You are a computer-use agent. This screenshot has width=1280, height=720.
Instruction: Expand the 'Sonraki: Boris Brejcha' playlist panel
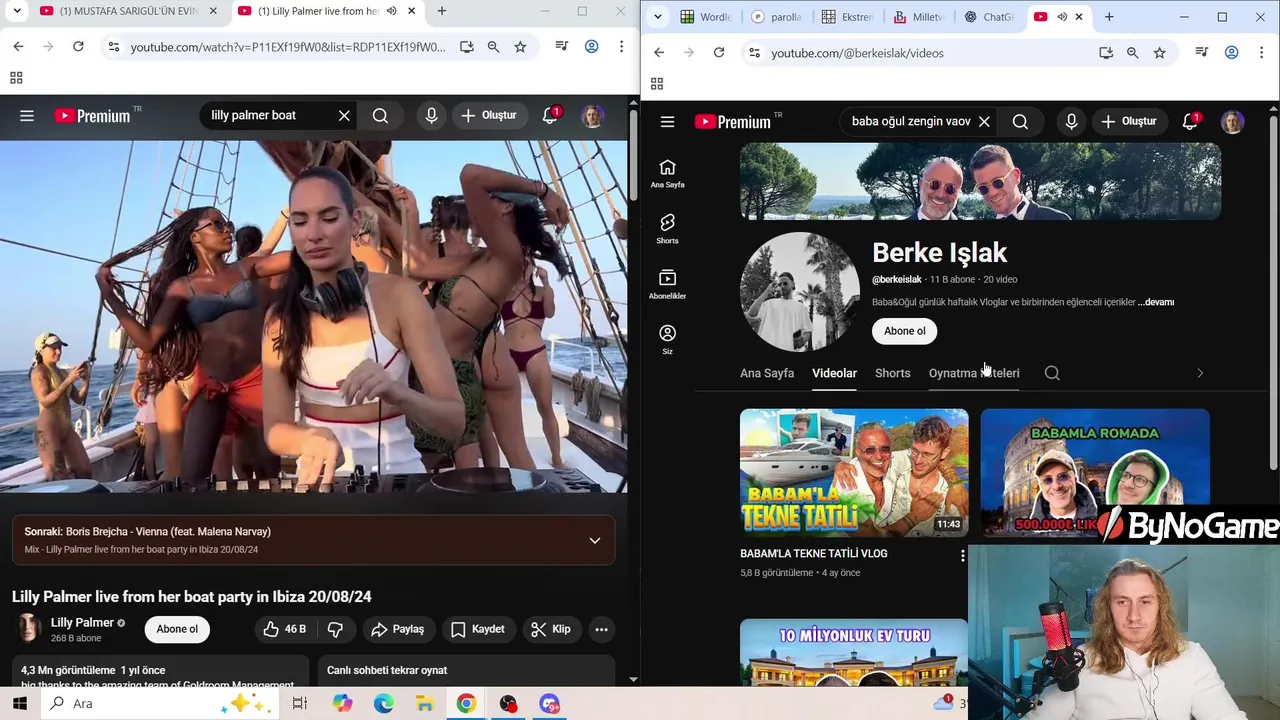(x=595, y=541)
